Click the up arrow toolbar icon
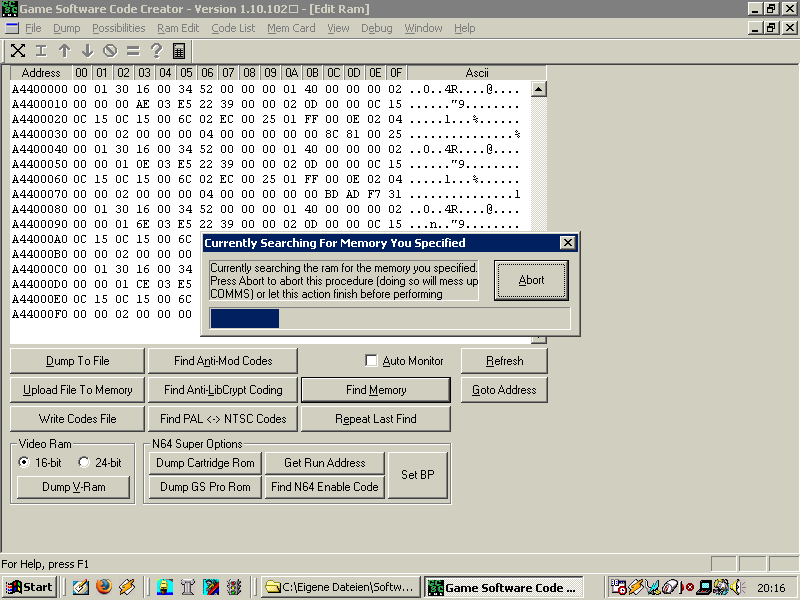Viewport: 800px width, 600px height. point(64,51)
